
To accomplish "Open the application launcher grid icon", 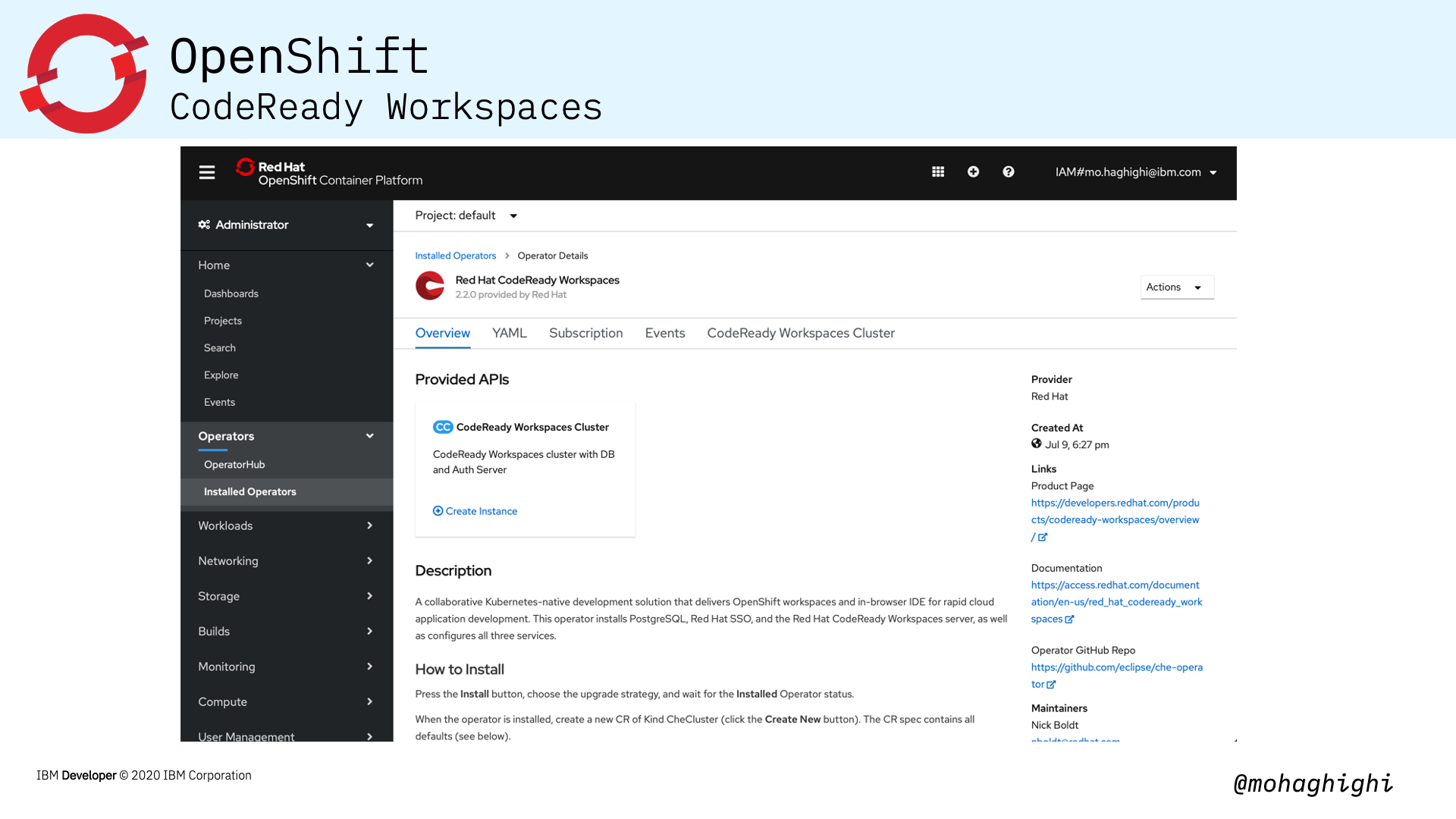I will coord(938,172).
